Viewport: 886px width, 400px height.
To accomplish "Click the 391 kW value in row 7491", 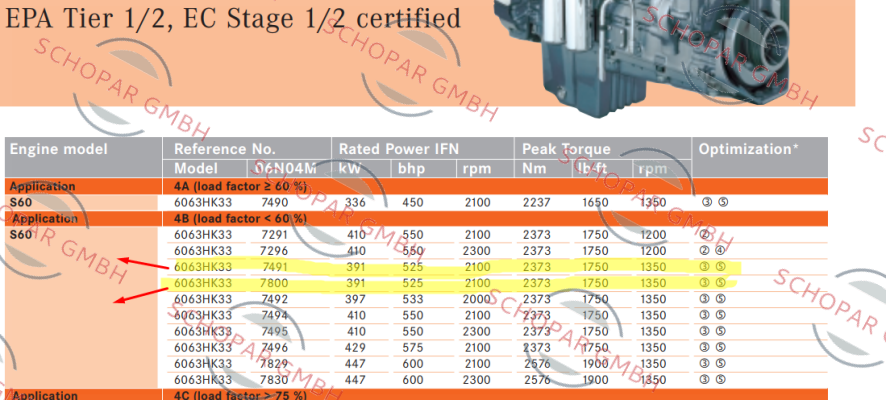I will [355, 267].
